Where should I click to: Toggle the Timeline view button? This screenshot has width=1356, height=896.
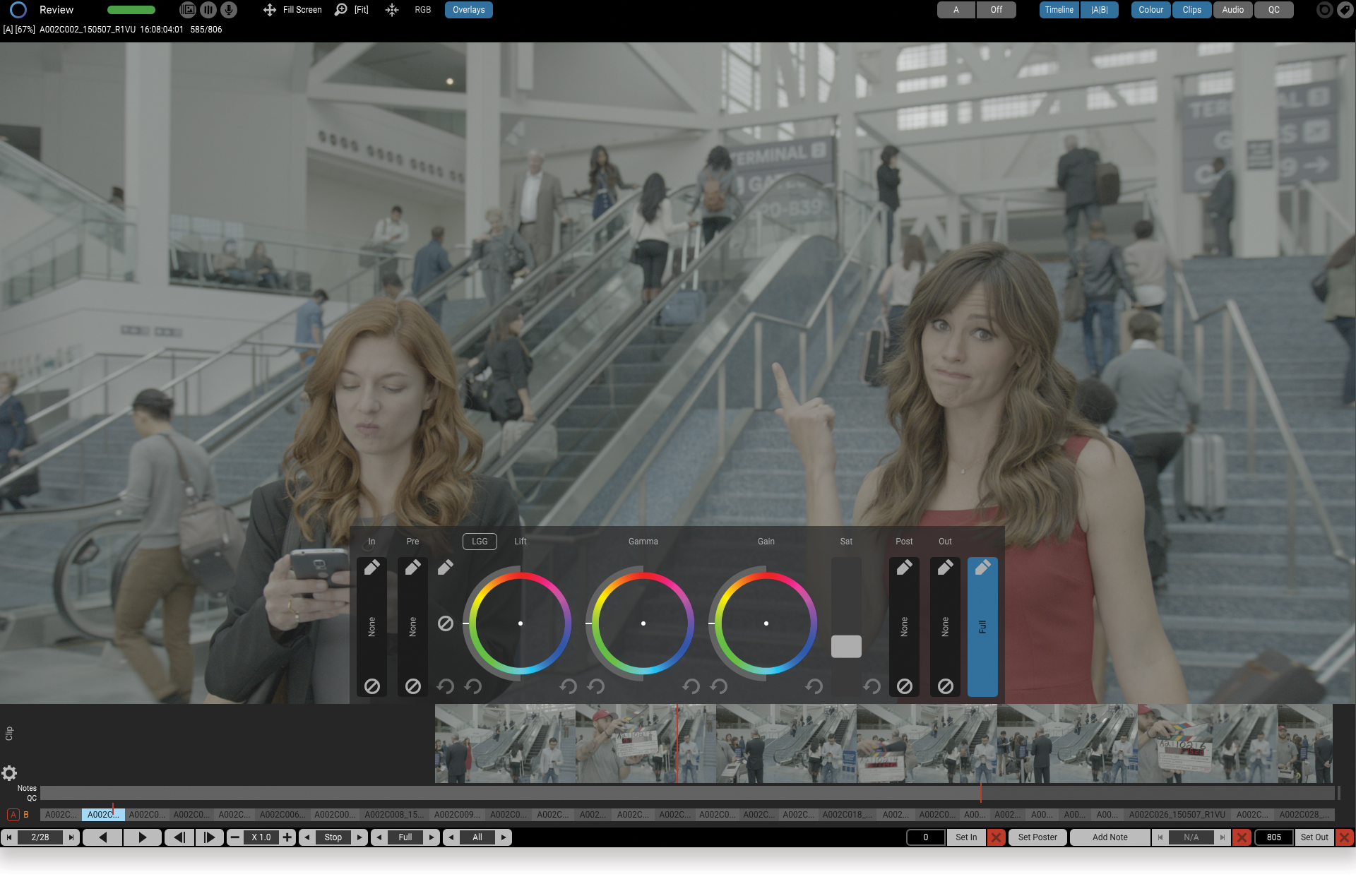click(x=1059, y=10)
